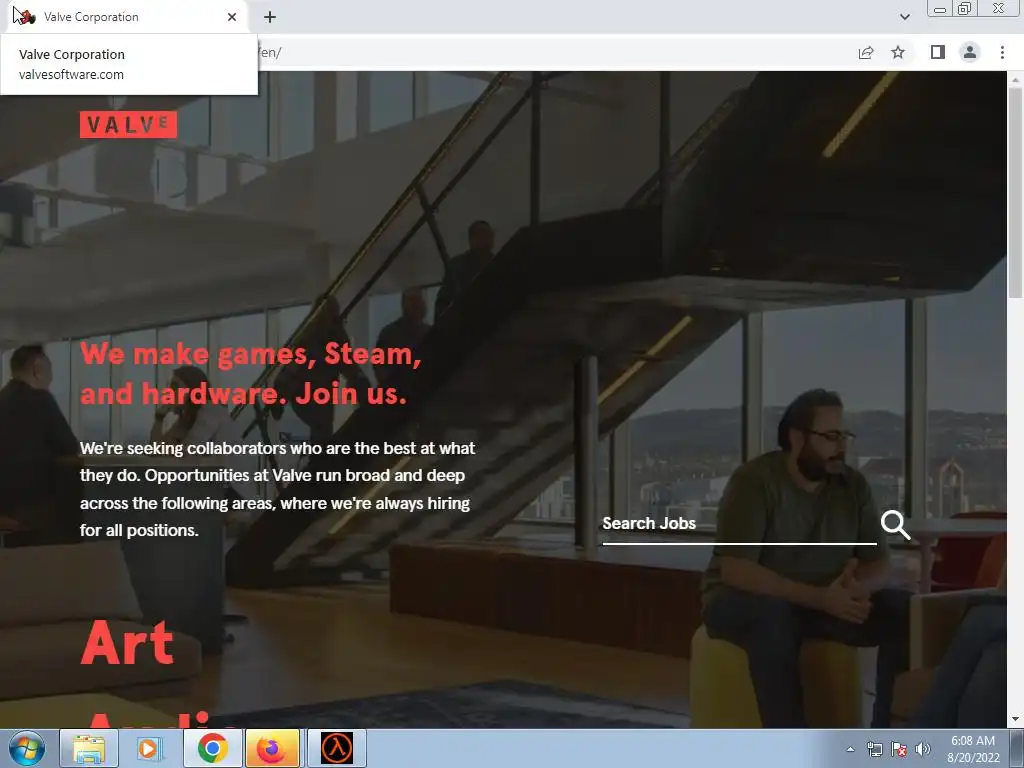Switch to Chrome in the taskbar
This screenshot has height=768, width=1024.
(x=212, y=748)
